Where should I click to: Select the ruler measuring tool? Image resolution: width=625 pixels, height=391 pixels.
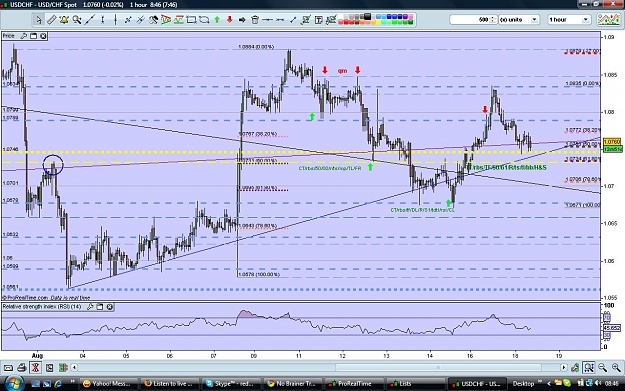coord(51,20)
